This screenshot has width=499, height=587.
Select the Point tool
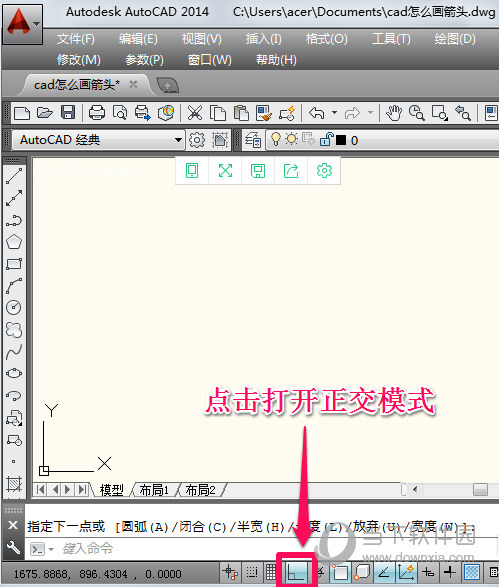click(x=14, y=462)
